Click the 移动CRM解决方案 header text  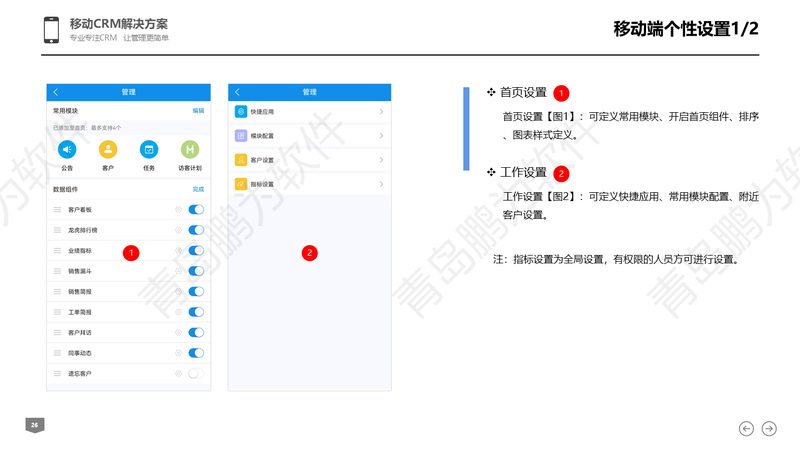[x=119, y=23]
